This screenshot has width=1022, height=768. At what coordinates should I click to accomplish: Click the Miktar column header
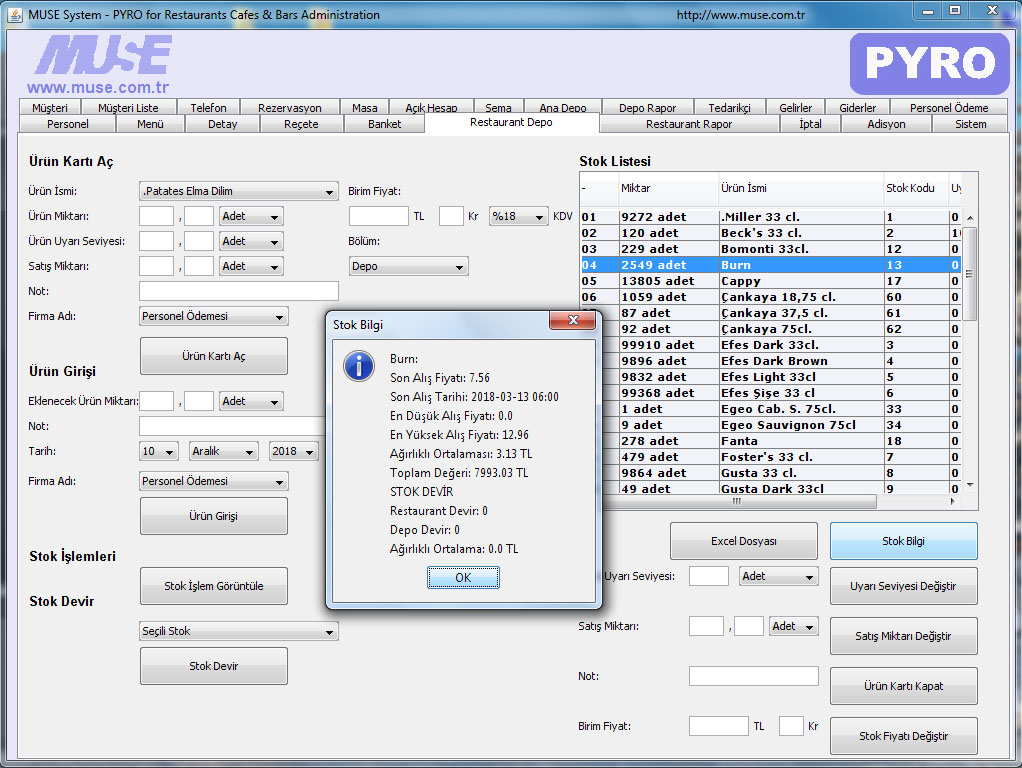pos(668,188)
